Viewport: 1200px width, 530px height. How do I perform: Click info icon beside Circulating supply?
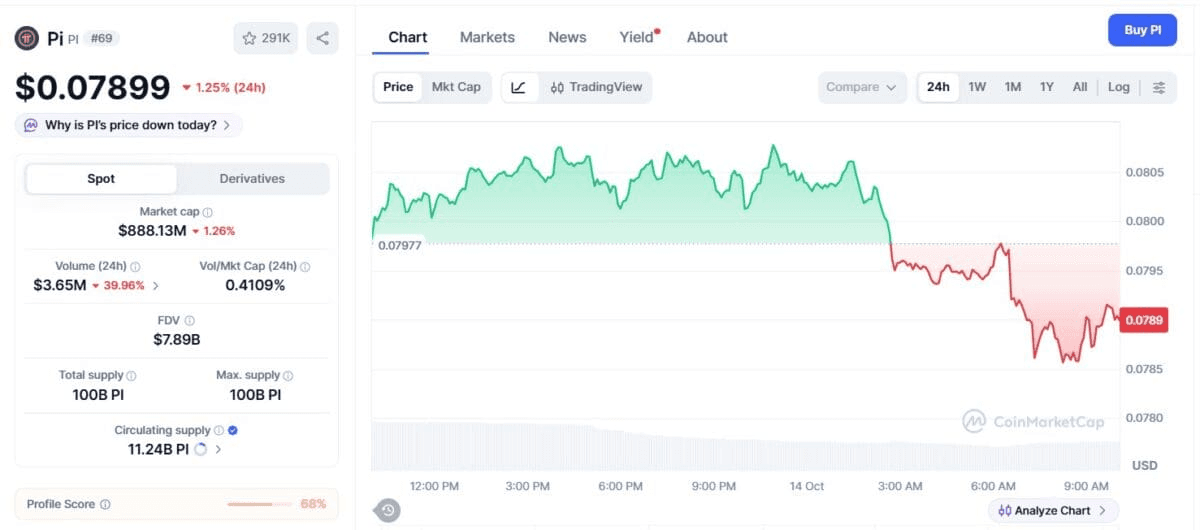click(219, 430)
